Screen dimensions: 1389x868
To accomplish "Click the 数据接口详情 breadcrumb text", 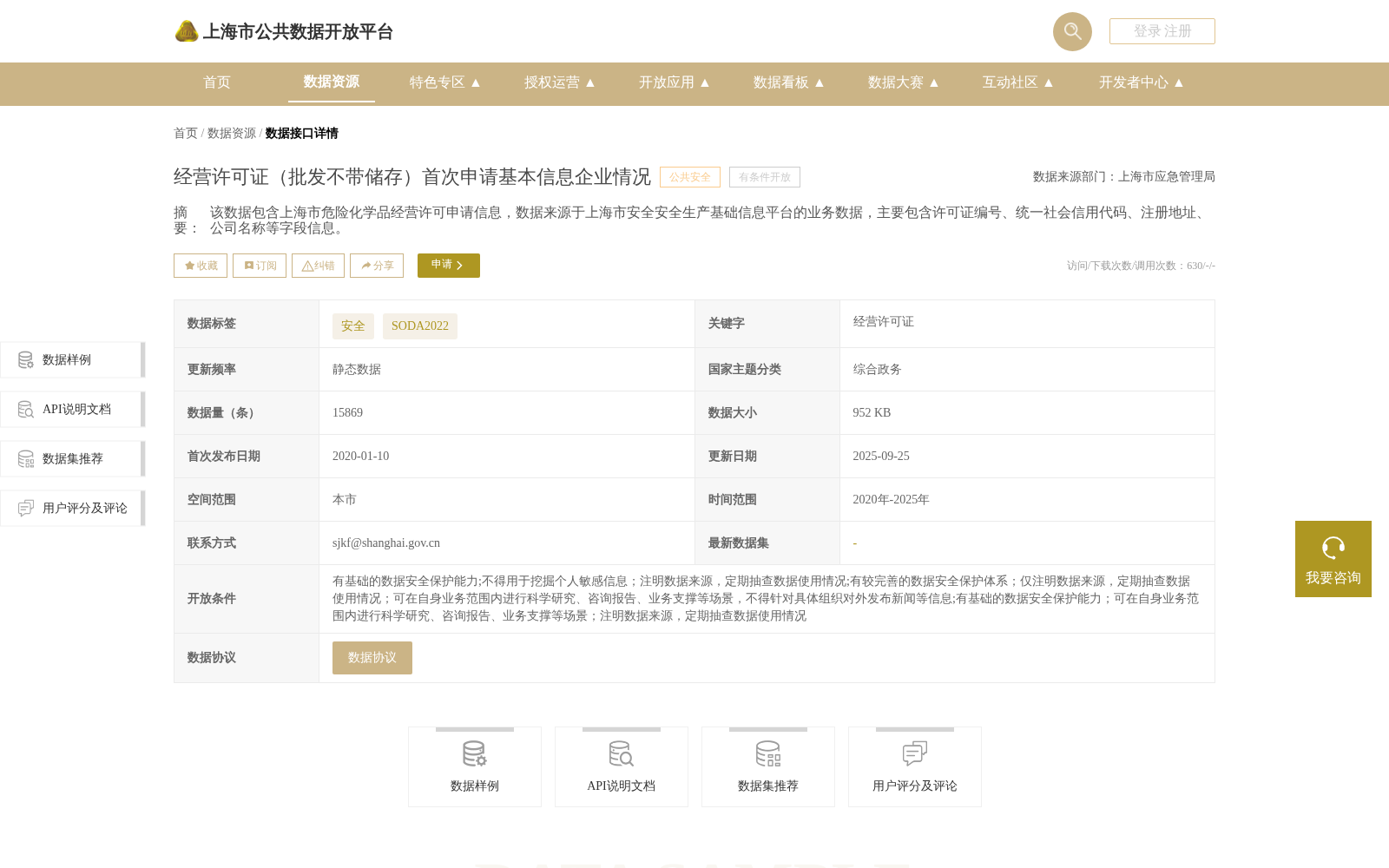I will click(302, 134).
